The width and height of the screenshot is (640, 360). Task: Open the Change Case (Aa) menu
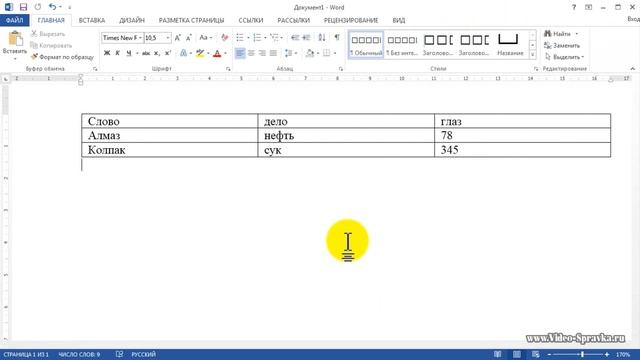[x=205, y=38]
